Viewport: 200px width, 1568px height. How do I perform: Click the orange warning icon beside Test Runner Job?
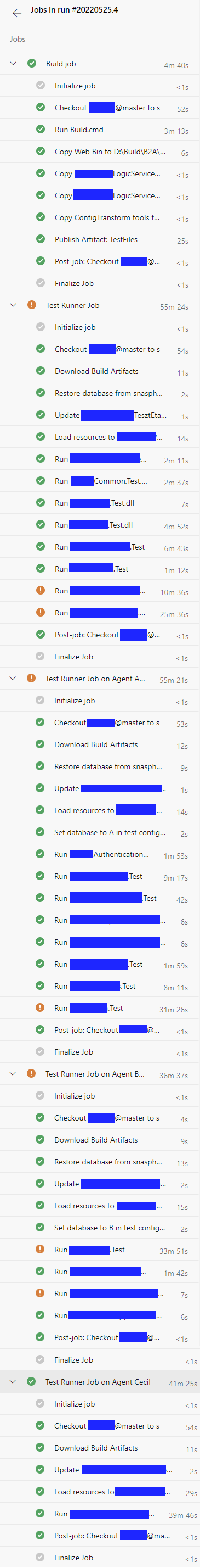click(x=32, y=305)
